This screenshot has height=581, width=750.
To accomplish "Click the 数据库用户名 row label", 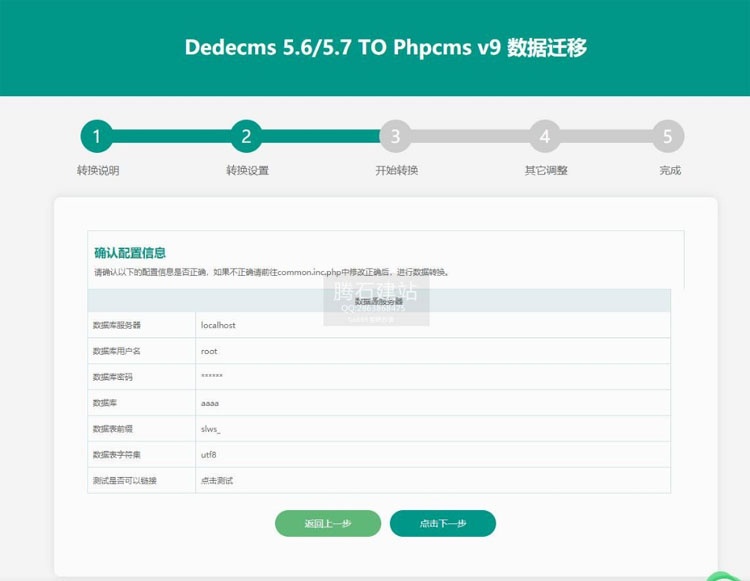I will click(117, 351).
